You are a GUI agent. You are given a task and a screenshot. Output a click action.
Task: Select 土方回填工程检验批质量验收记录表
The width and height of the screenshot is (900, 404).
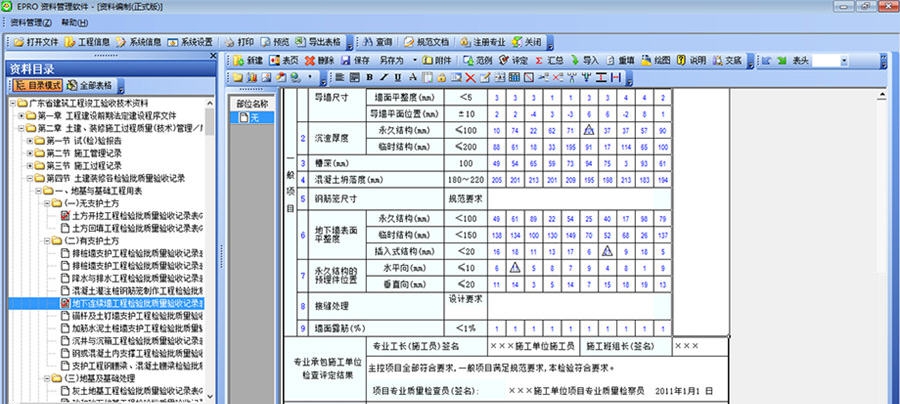point(132,228)
